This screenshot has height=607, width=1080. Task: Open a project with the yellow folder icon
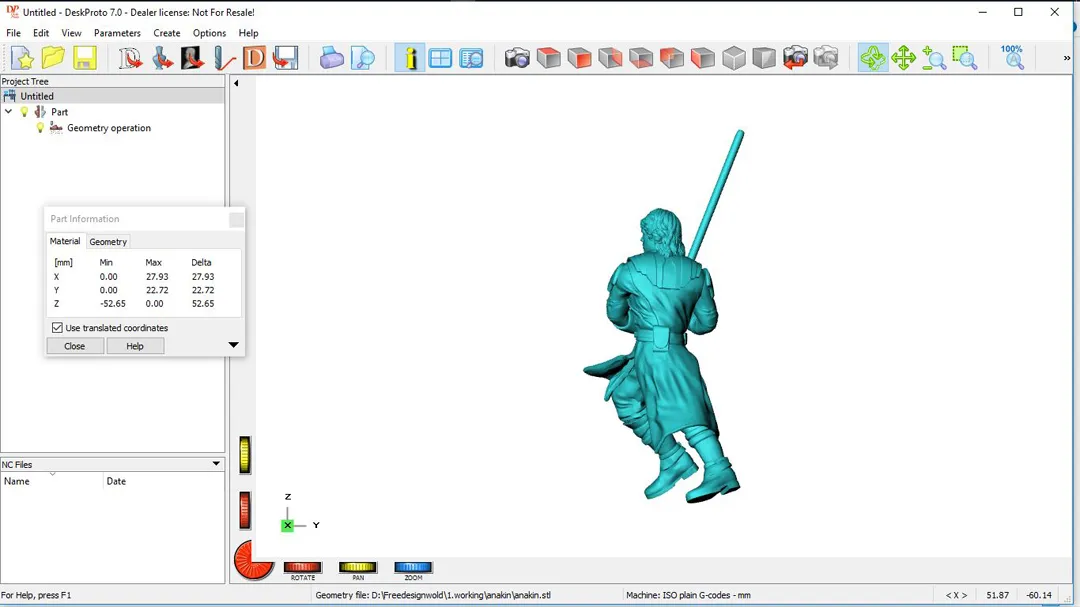(53, 59)
